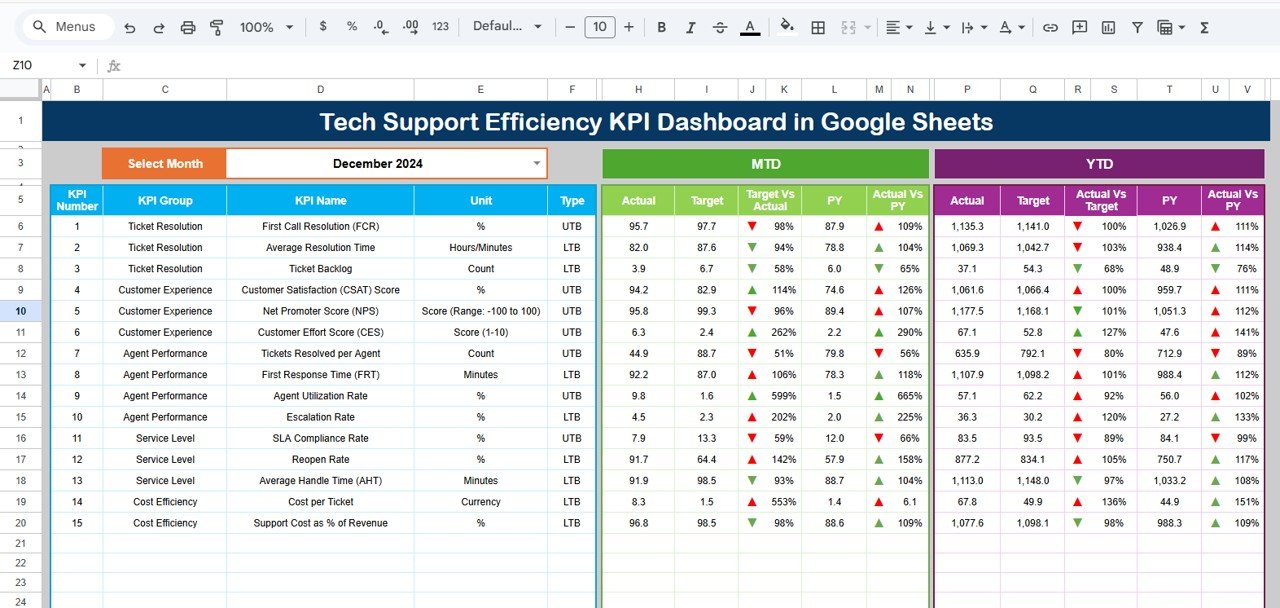Insert a chart from the toolbar
The height and width of the screenshot is (608, 1280).
click(1108, 27)
